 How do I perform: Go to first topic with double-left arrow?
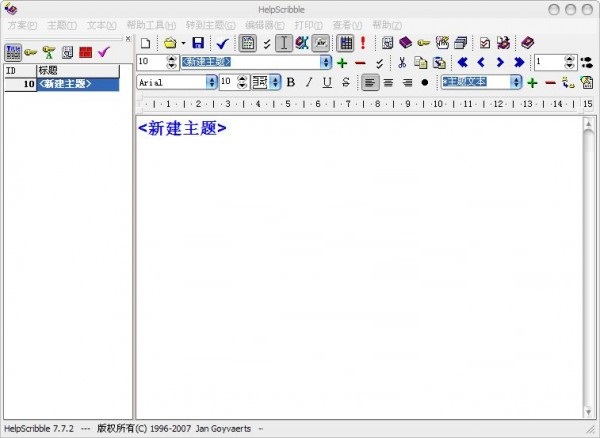pos(463,63)
